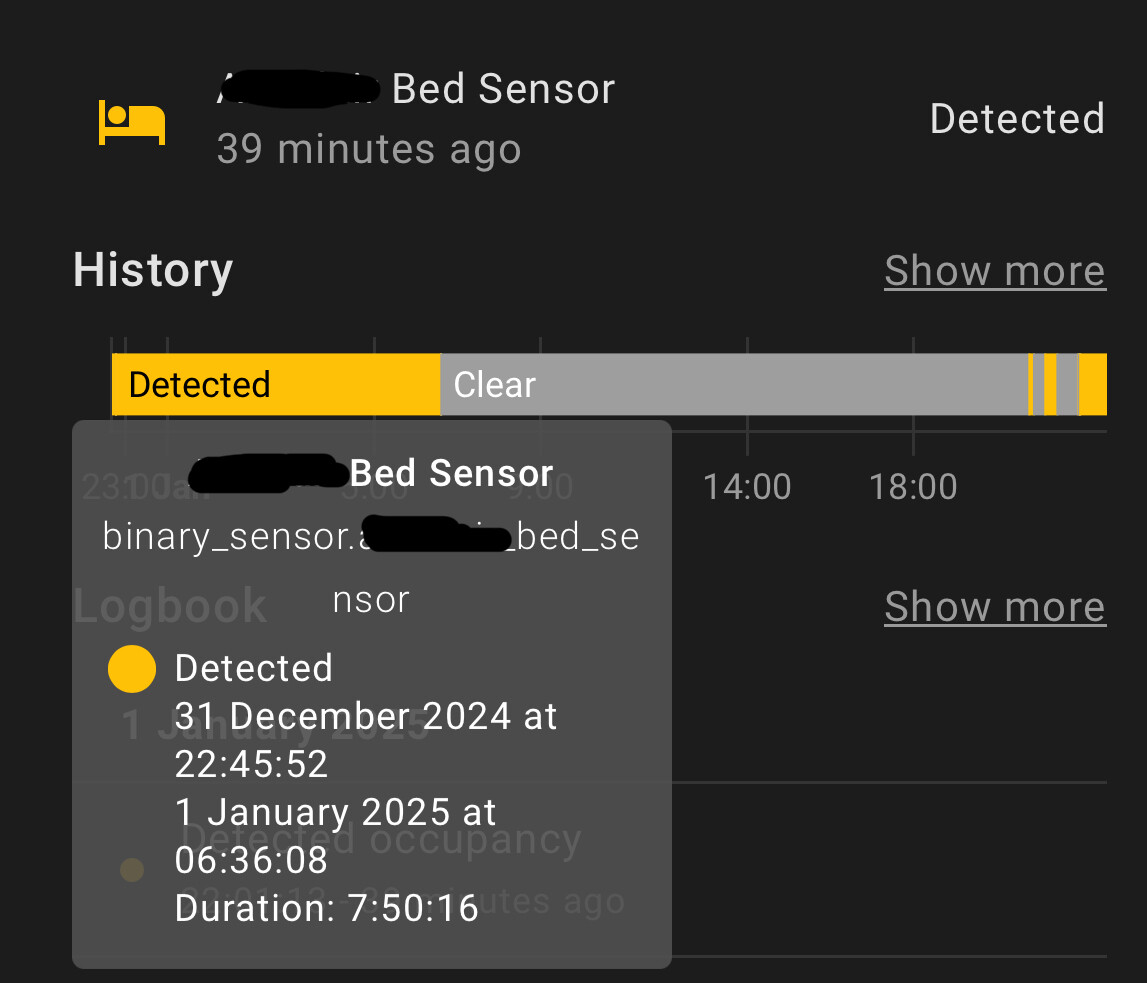Select the History section header
This screenshot has height=983, width=1147.
tap(152, 270)
